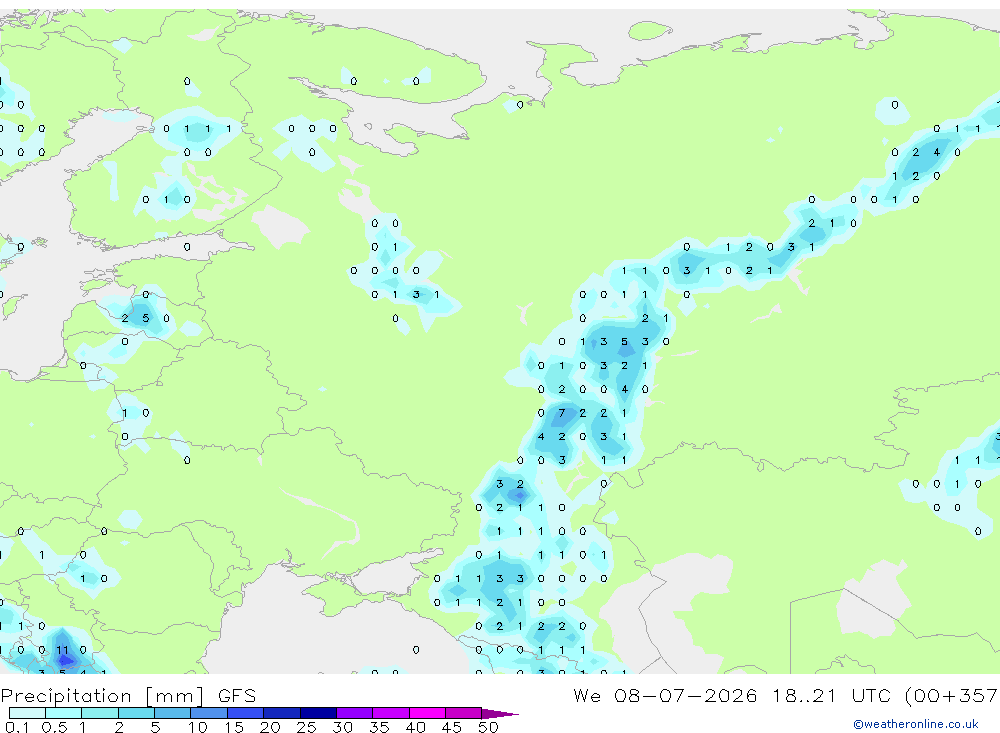Click the "We 08-07-2026" date text
1000x733 pixels.
[x=665, y=695]
